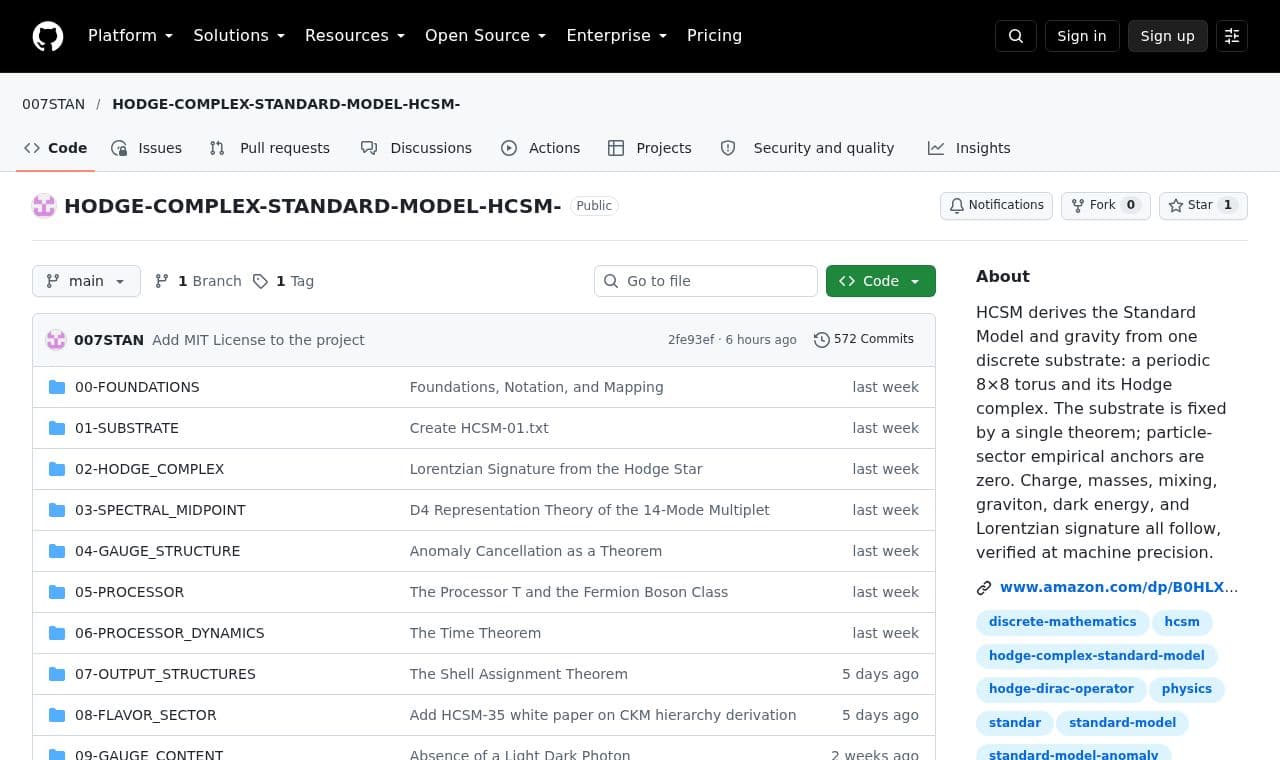Screen dimensions: 1280x760
Task: Open the main branch selector dropdown
Action: (x=86, y=281)
